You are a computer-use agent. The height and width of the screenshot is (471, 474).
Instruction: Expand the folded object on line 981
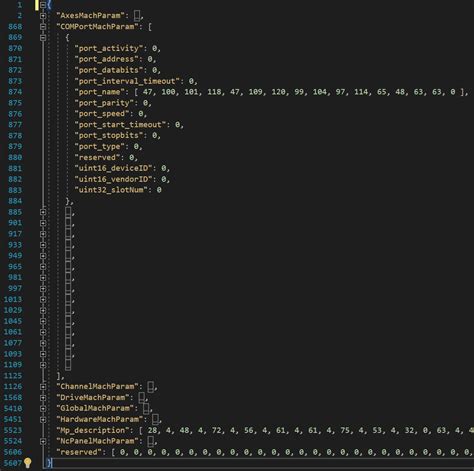(43, 278)
